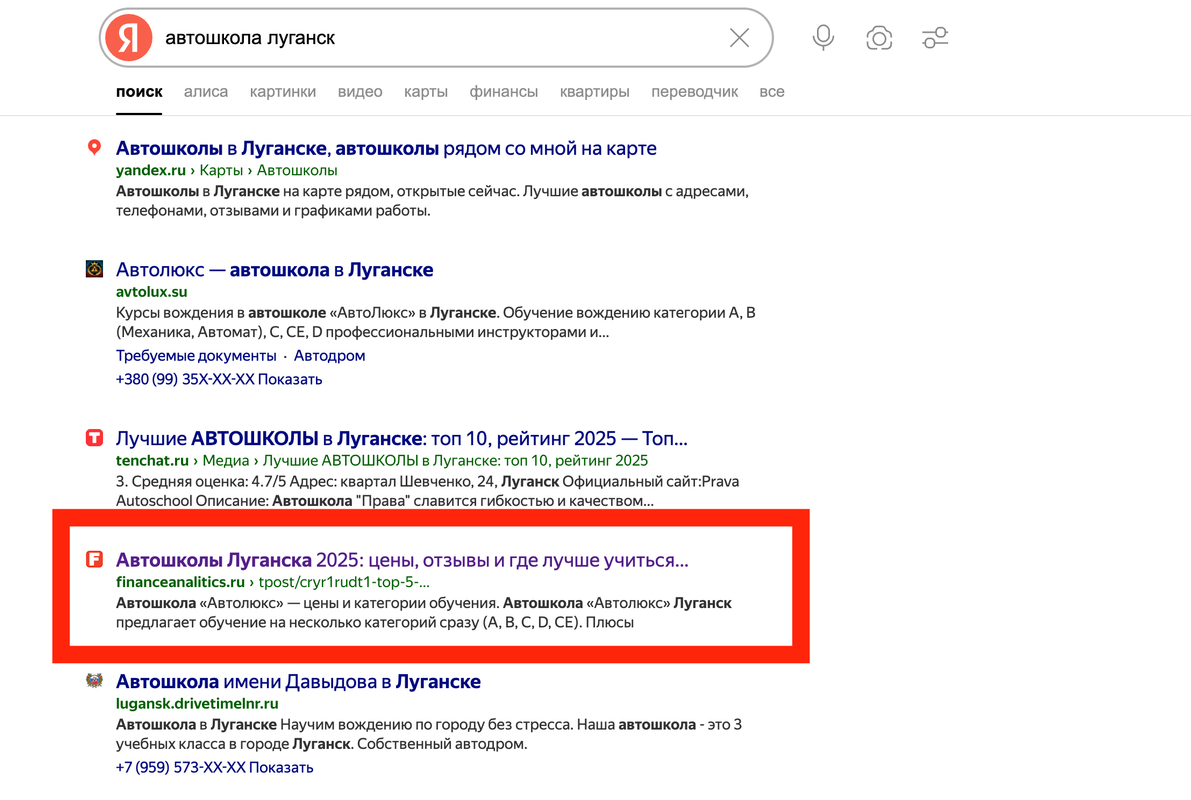
Task: Open result Автолюкс — автошкола в Луганске
Action: [274, 270]
